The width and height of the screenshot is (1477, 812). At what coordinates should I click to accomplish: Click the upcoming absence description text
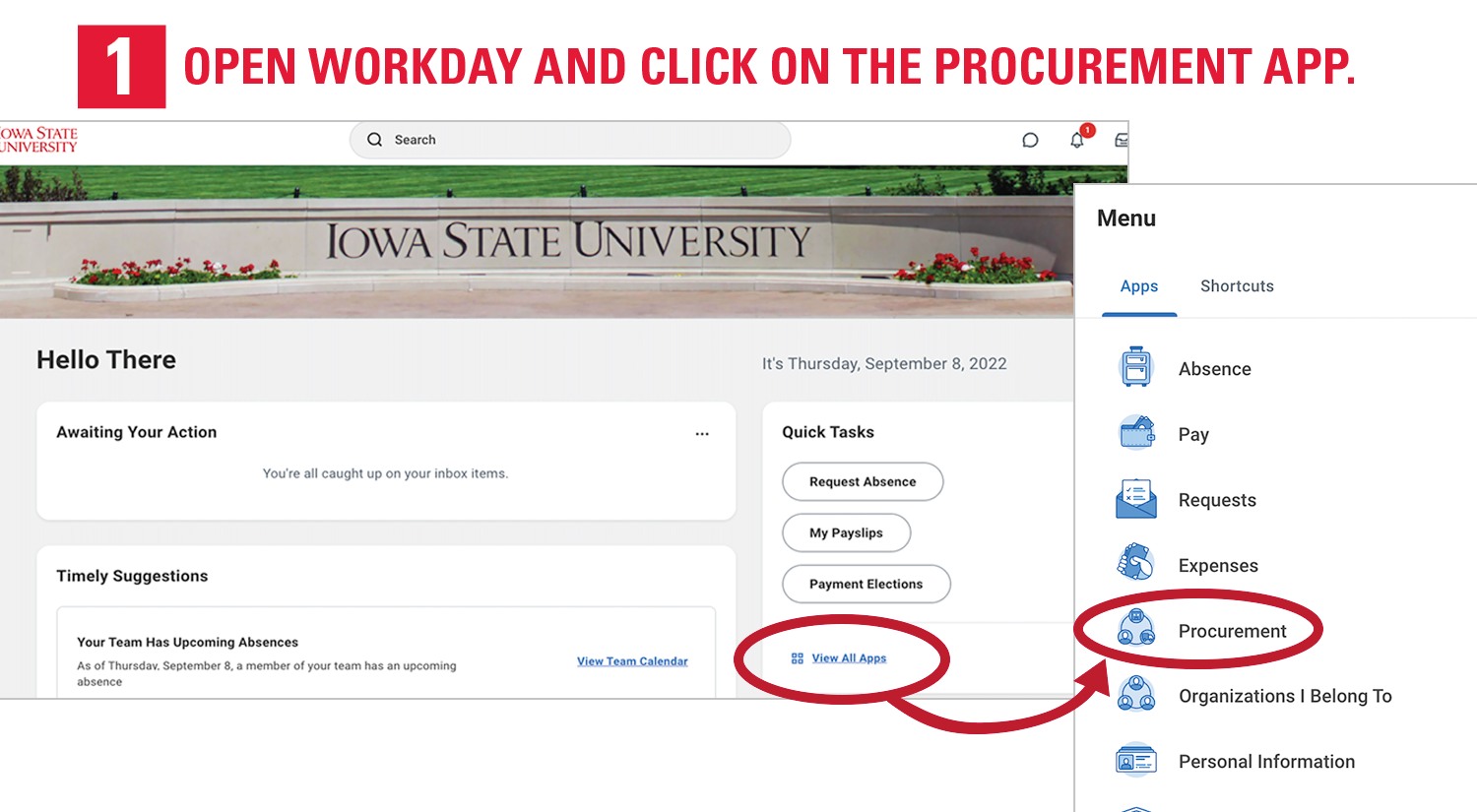[x=267, y=673]
